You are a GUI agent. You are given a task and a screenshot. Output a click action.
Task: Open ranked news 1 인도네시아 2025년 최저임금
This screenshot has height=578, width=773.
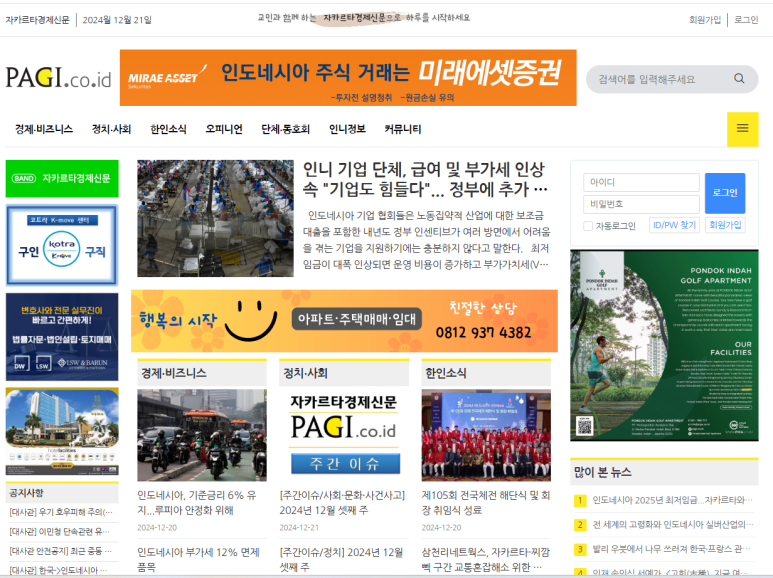(672, 500)
